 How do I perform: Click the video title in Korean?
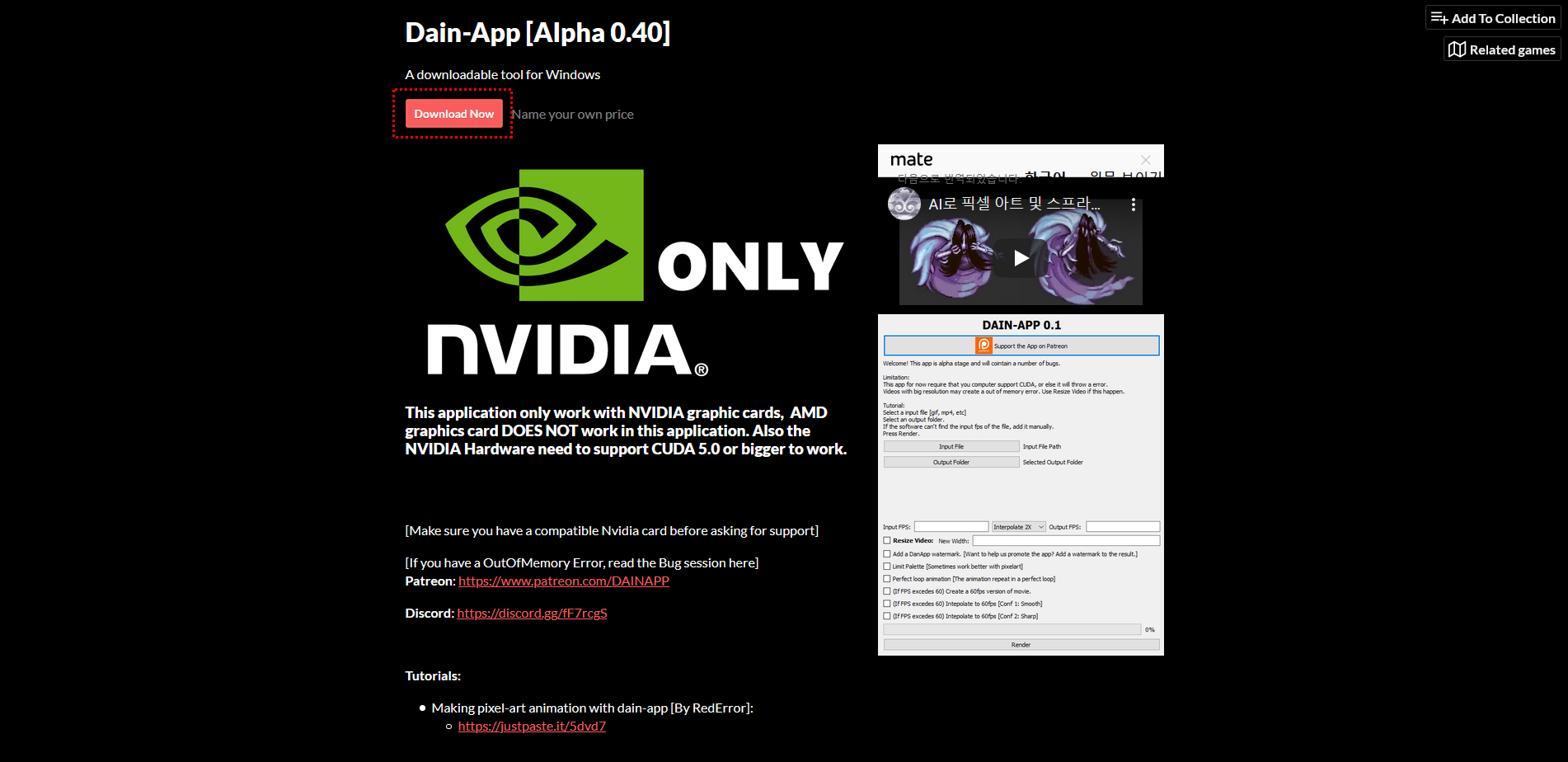1014,204
